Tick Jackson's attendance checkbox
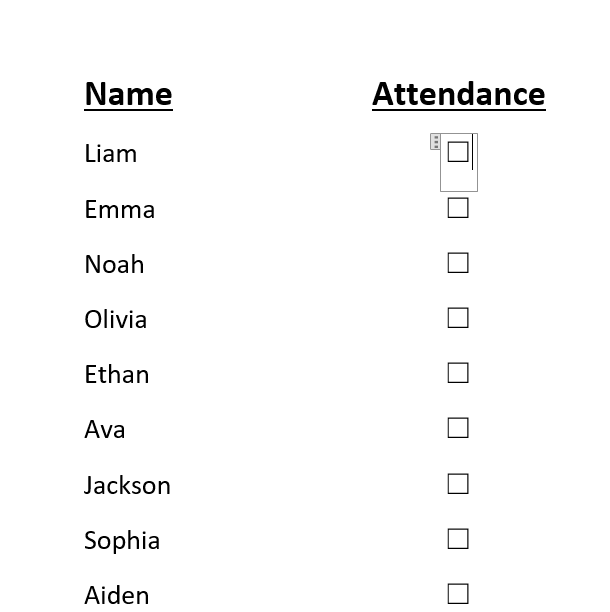610x612 pixels. tap(458, 484)
